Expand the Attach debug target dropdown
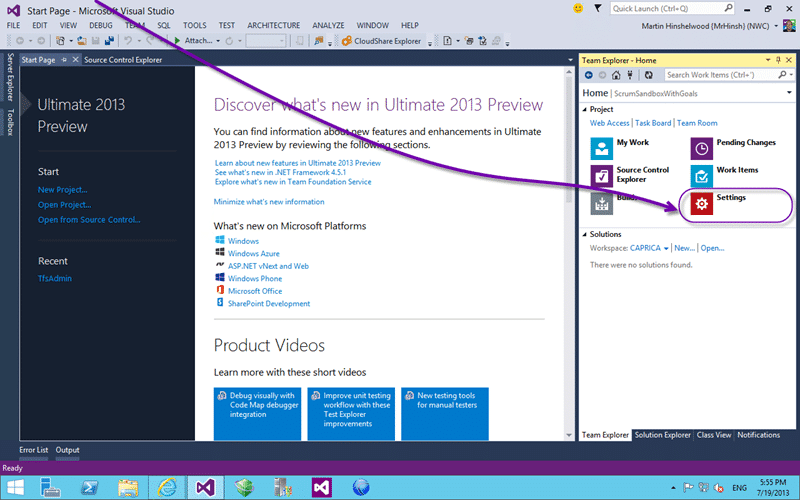Screen dimensions: 800x500 click(x=218, y=41)
